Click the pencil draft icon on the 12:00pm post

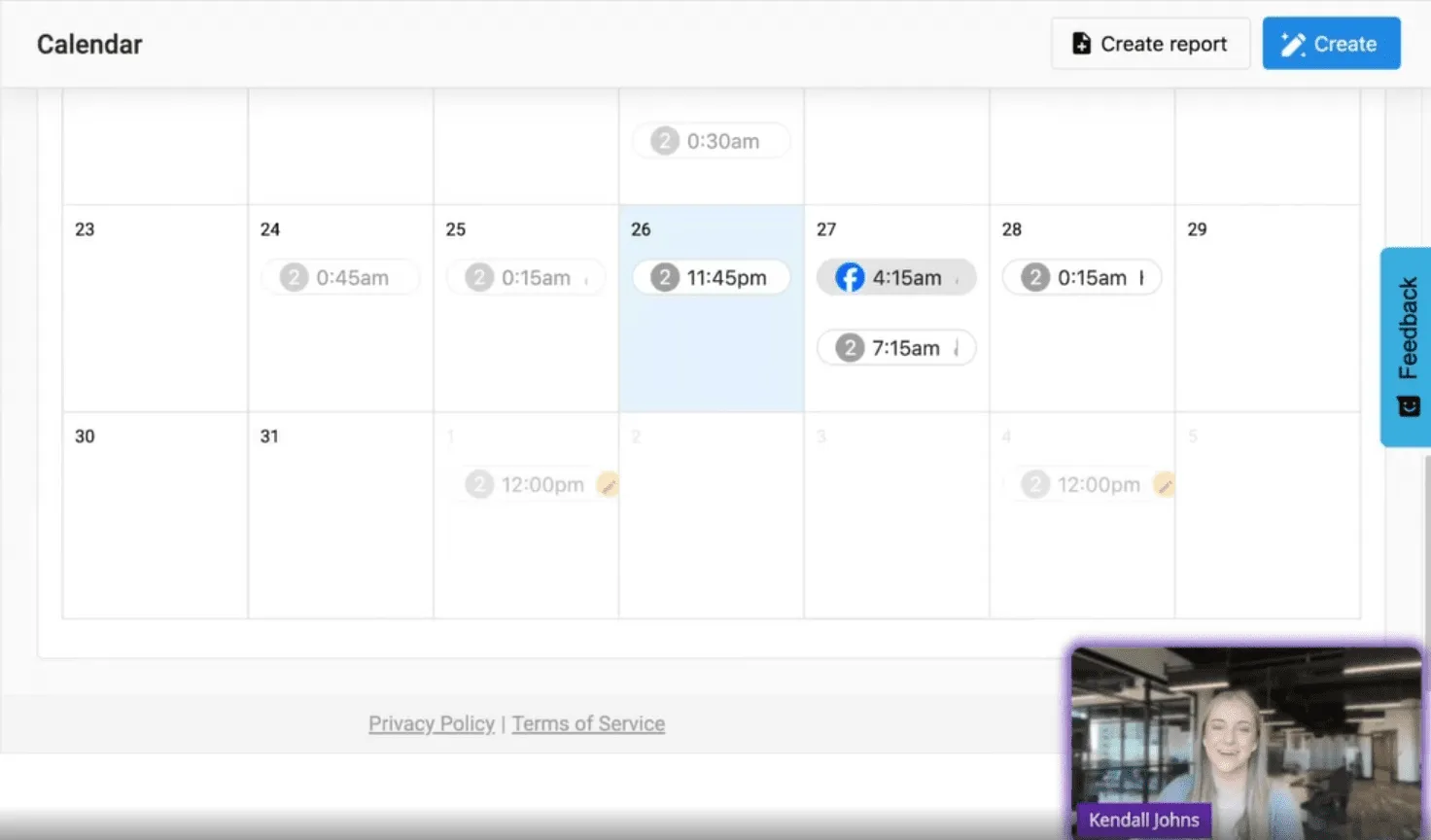pos(609,484)
